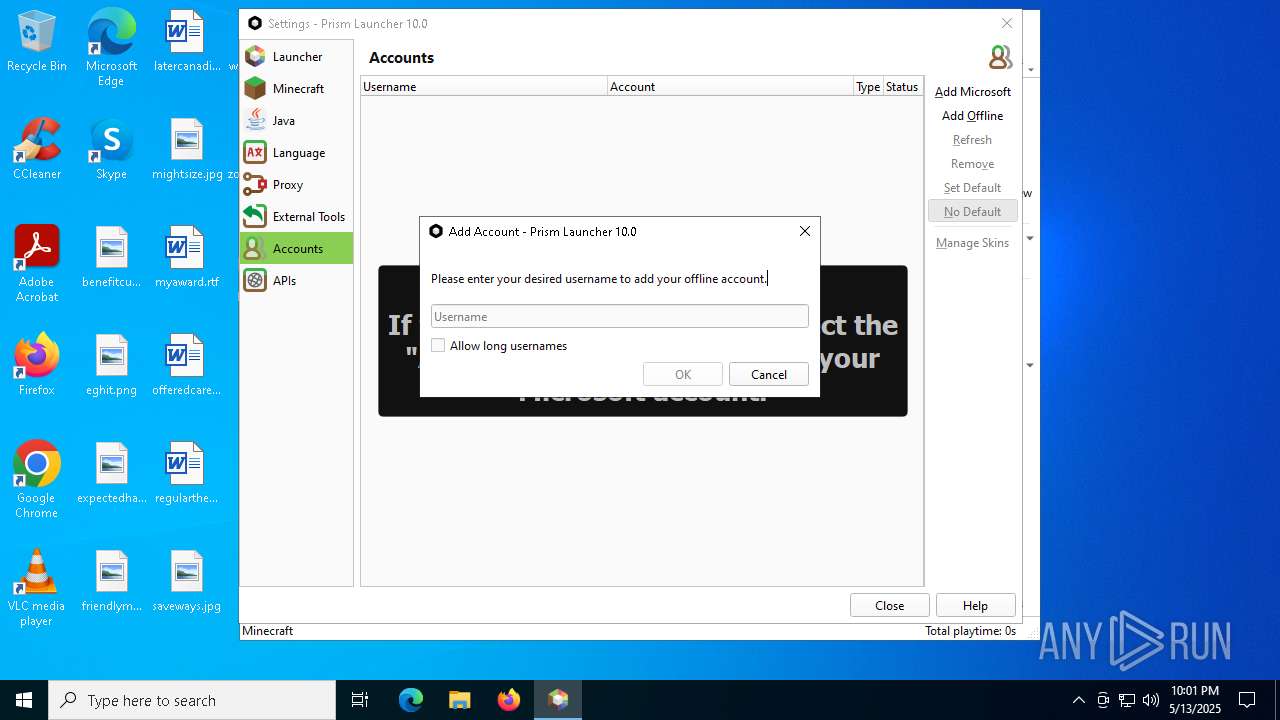1280x720 pixels.
Task: Open VLC media player desktop shortcut
Action: (37, 588)
